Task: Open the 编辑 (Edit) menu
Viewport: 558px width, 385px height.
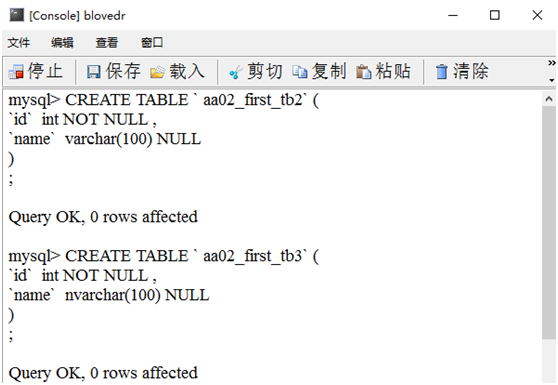Action: 62,43
